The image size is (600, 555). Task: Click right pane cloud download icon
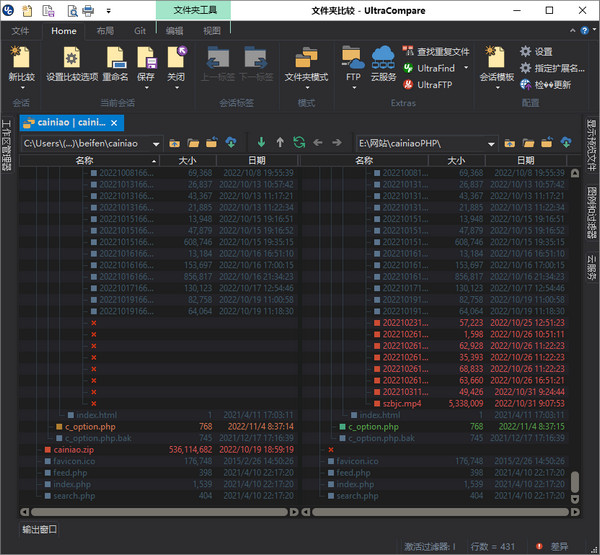[566, 143]
